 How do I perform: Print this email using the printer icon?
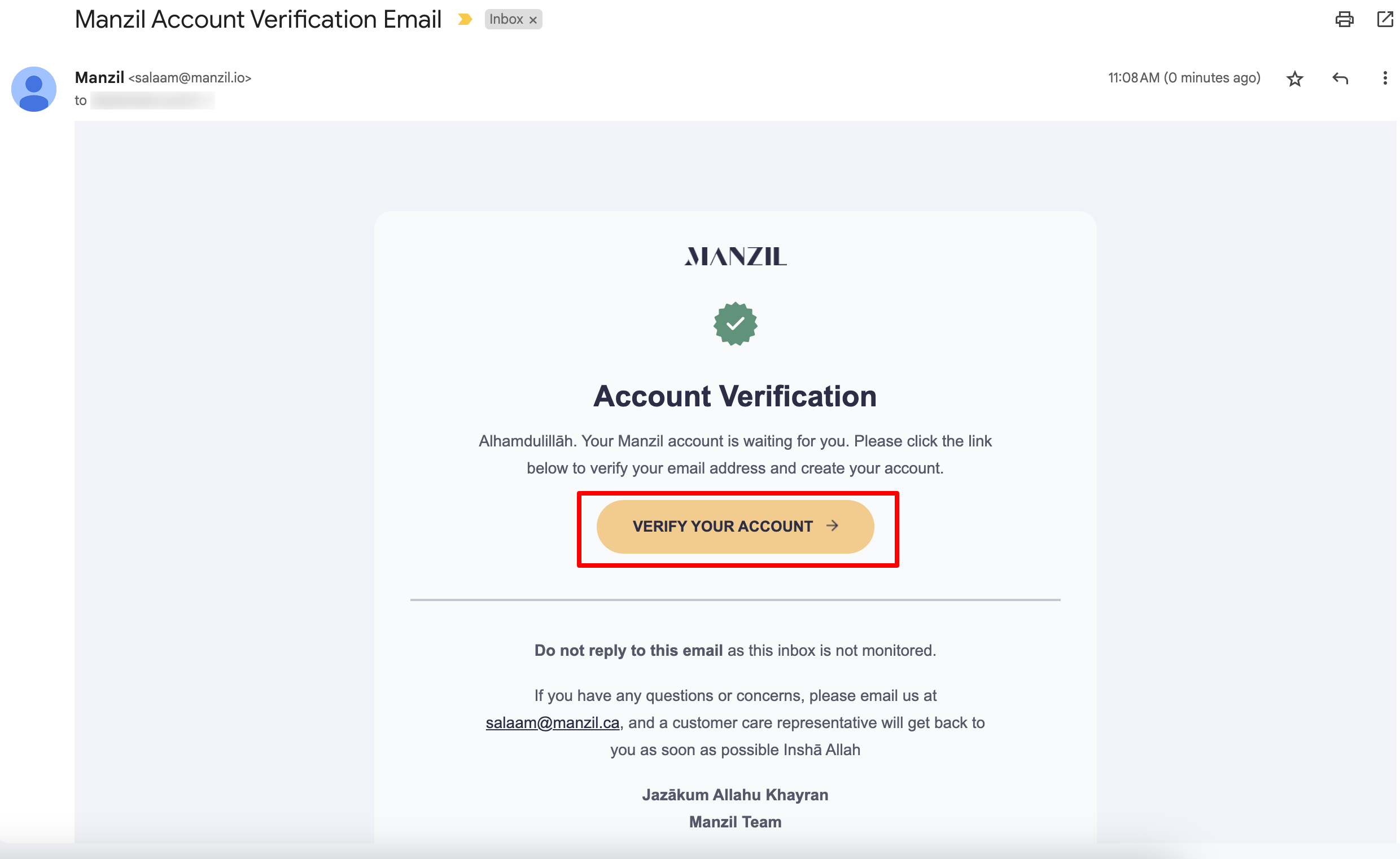pyautogui.click(x=1344, y=20)
